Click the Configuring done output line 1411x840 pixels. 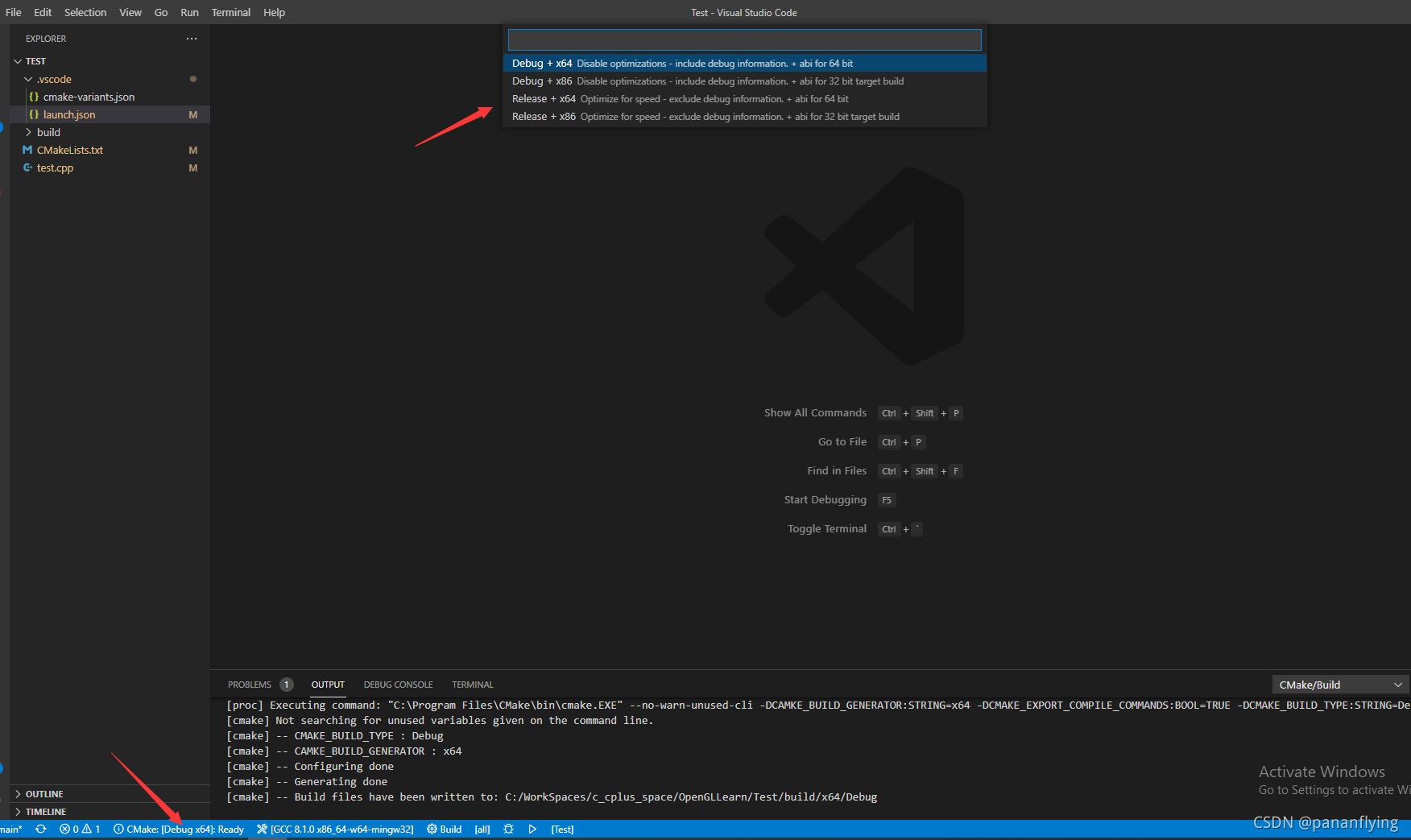point(310,766)
